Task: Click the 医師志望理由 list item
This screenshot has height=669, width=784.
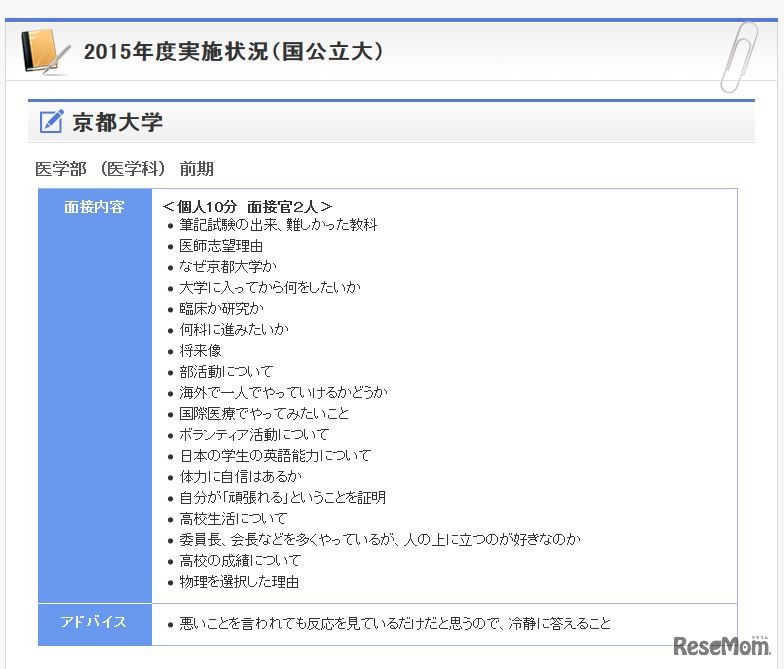Action: pyautogui.click(x=221, y=246)
